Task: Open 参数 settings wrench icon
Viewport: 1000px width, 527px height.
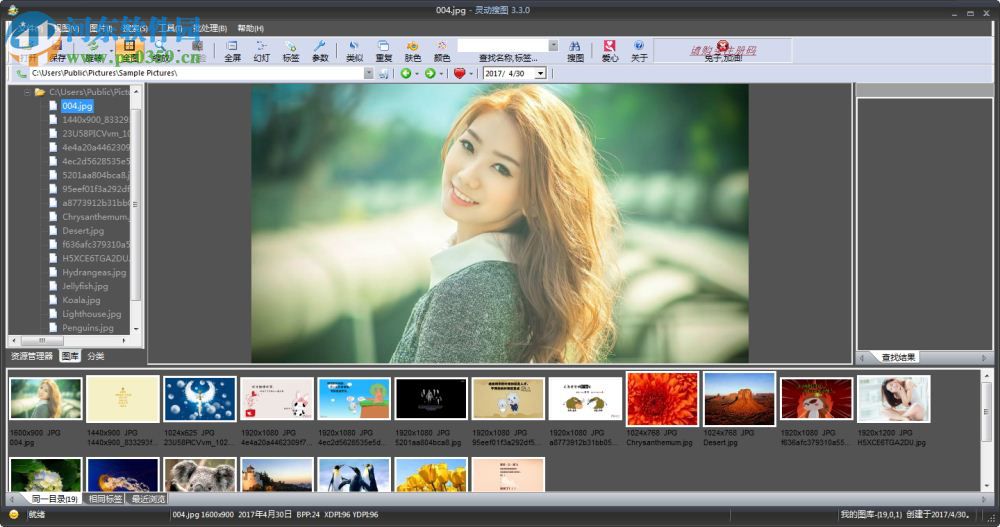Action: pos(320,50)
